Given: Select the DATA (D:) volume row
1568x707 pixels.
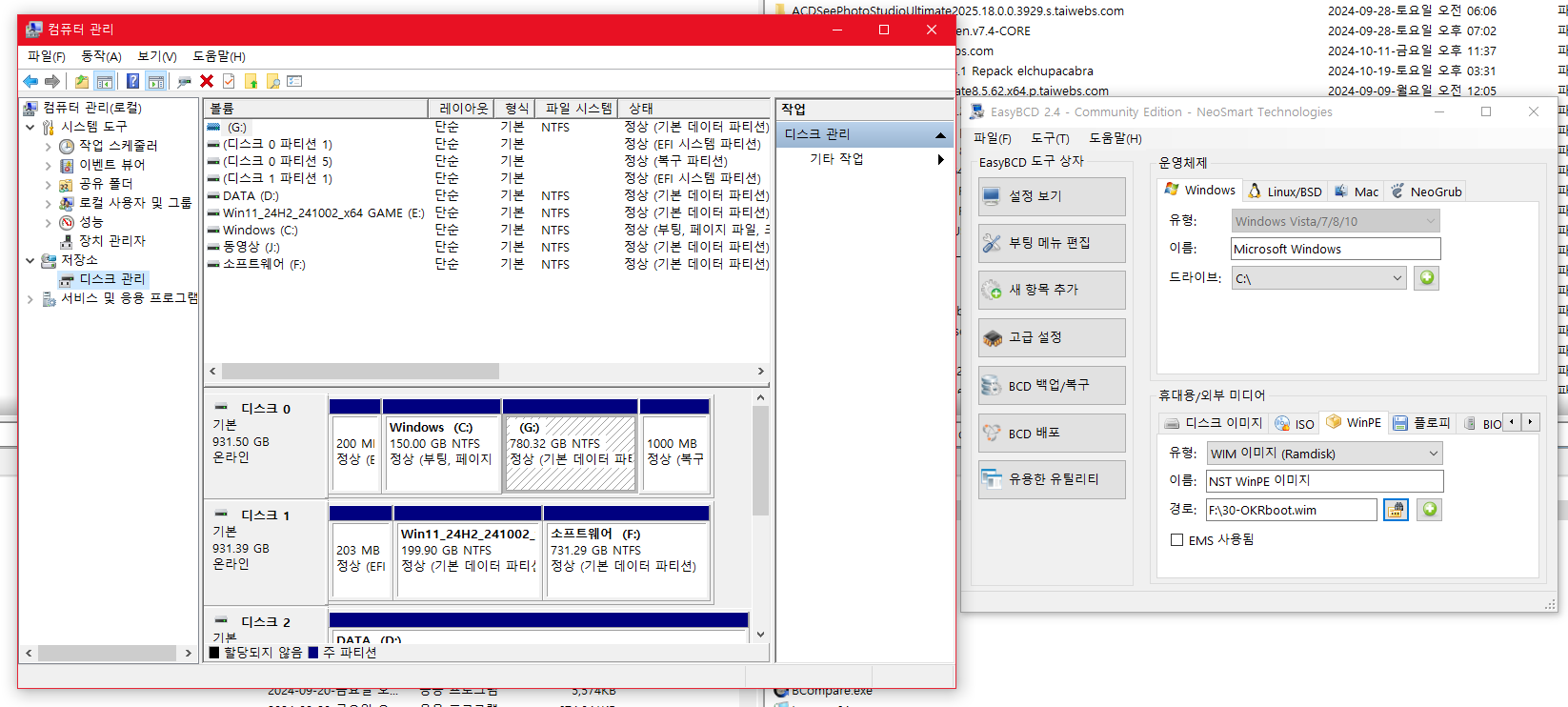Looking at the screenshot, I should point(487,195).
